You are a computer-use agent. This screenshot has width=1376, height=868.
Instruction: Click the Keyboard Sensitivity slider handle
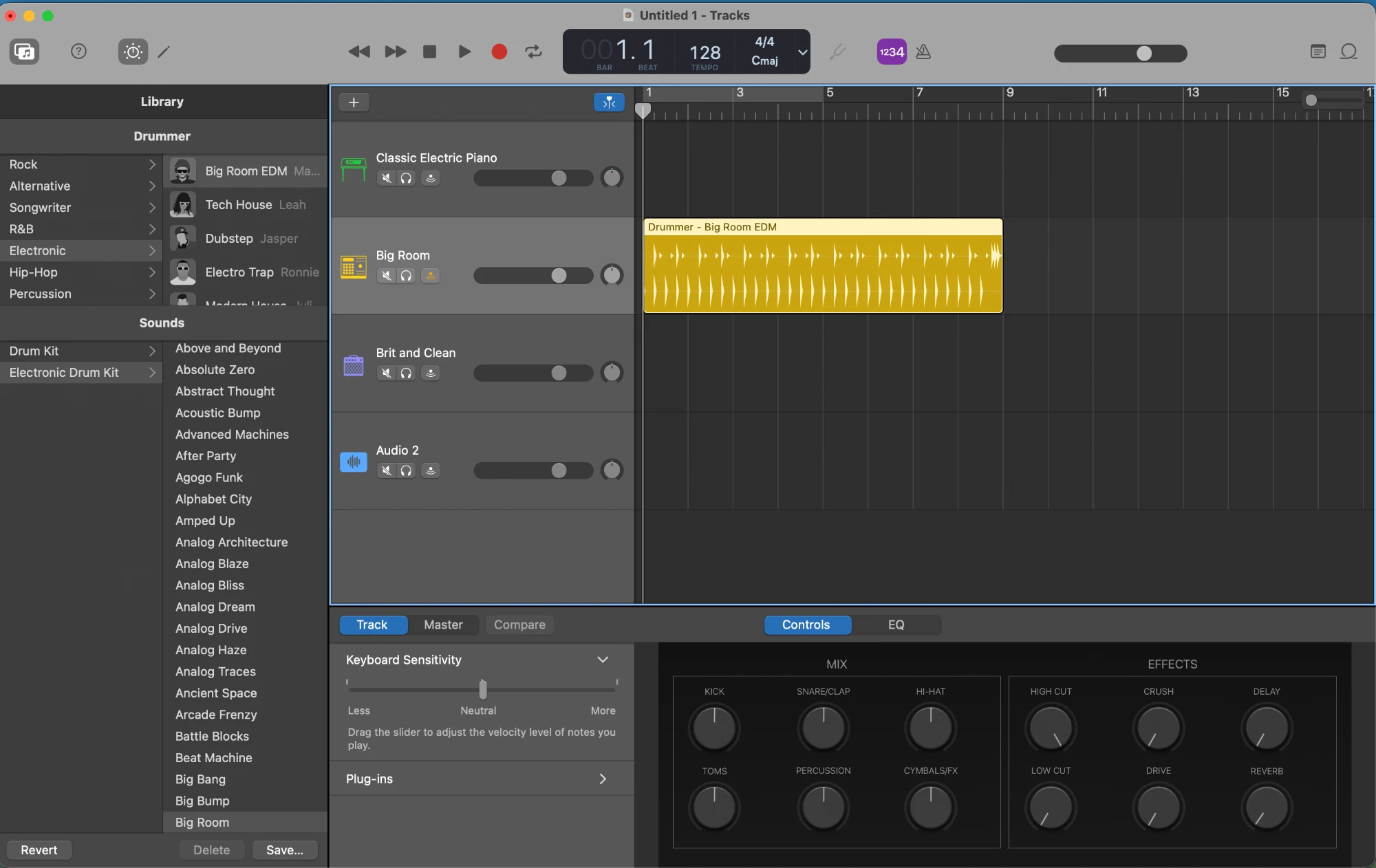click(x=483, y=689)
